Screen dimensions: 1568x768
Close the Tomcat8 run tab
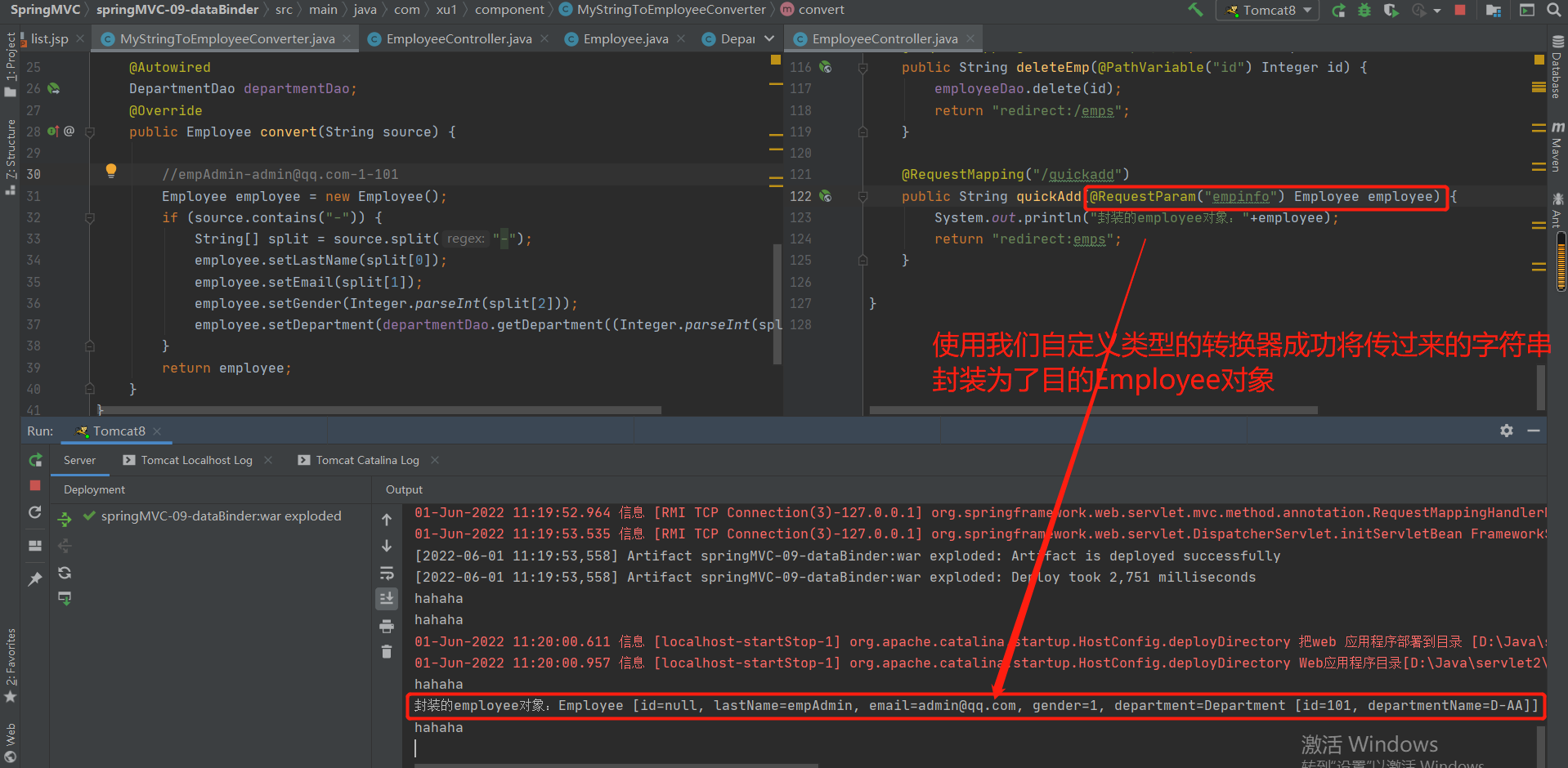coord(157,431)
